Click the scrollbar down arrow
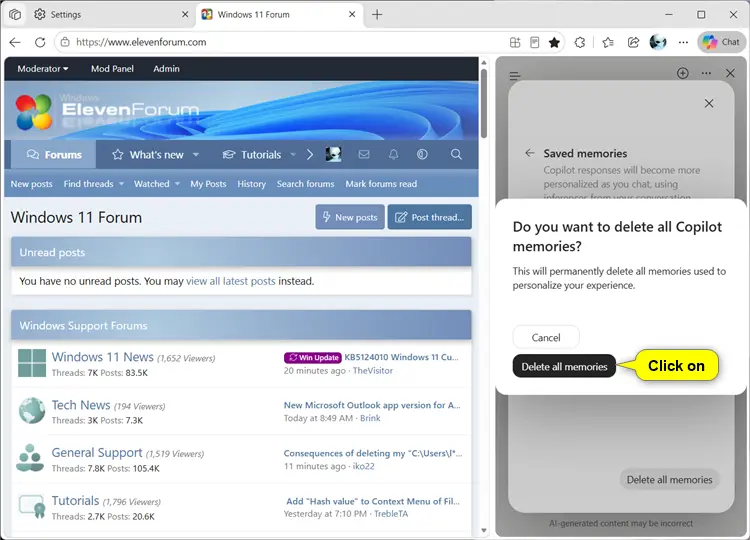 (x=484, y=530)
